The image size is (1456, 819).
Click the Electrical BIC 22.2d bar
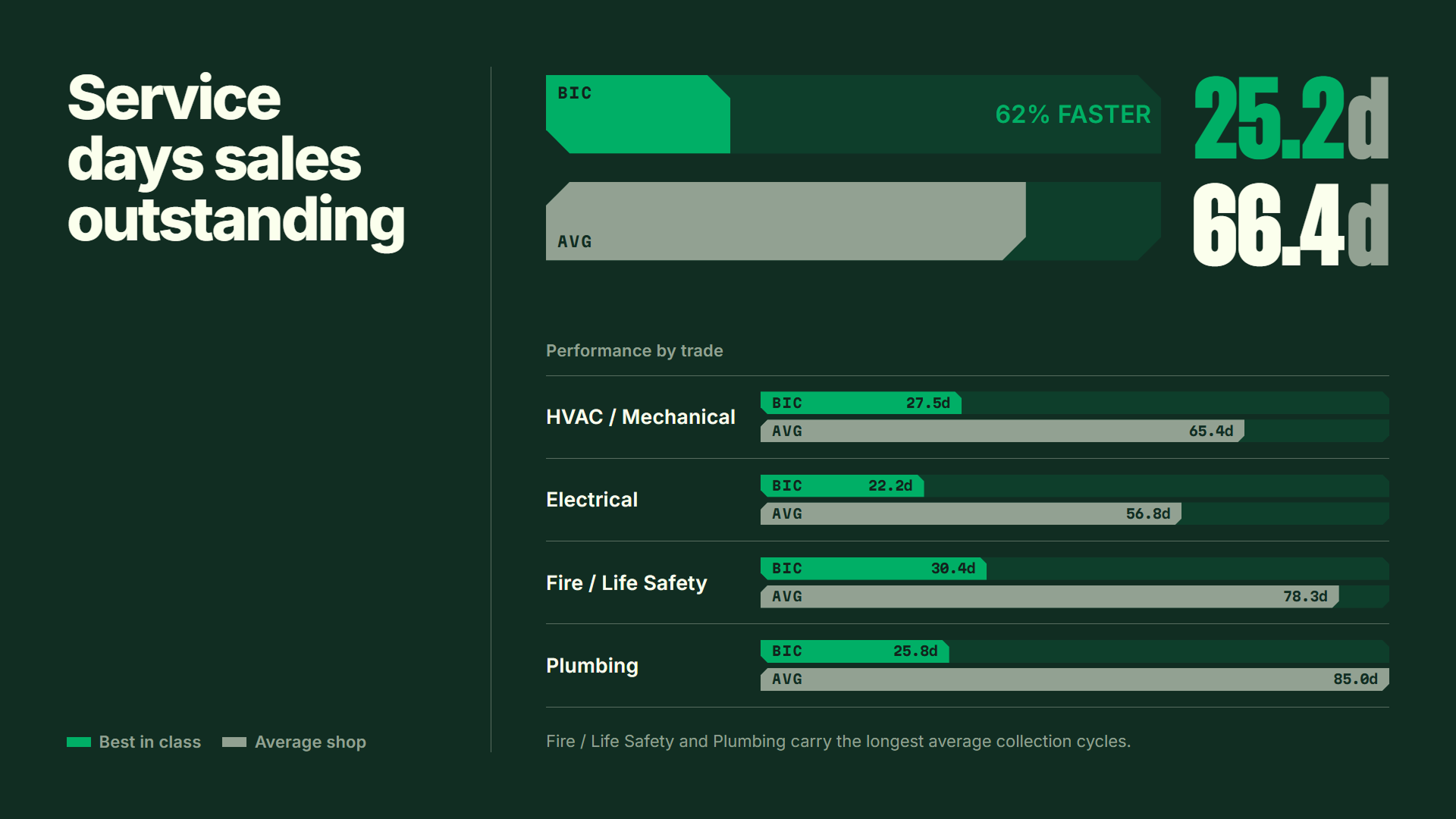(x=842, y=485)
